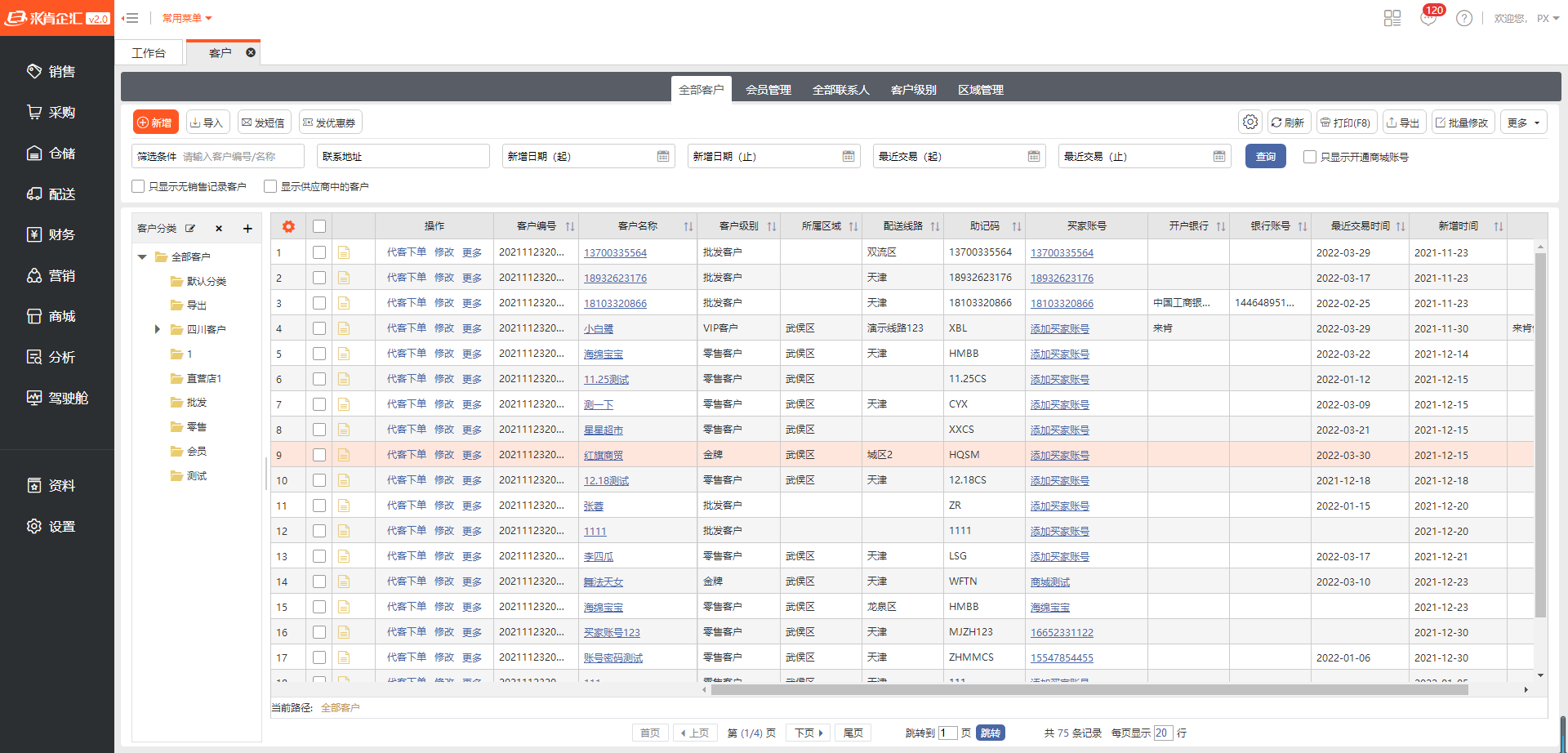Enable 只显示开通商城账号 checkbox
This screenshot has width=1568, height=753.
[1310, 157]
